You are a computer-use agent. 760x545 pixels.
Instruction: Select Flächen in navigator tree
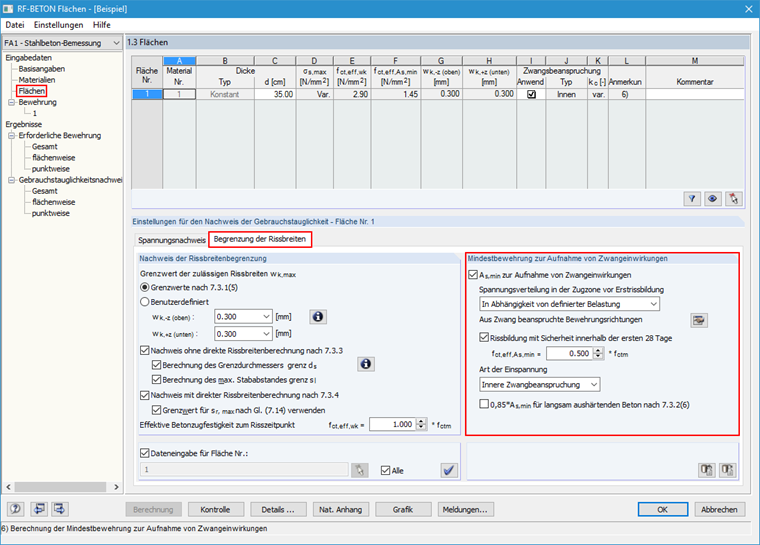pyautogui.click(x=32, y=91)
